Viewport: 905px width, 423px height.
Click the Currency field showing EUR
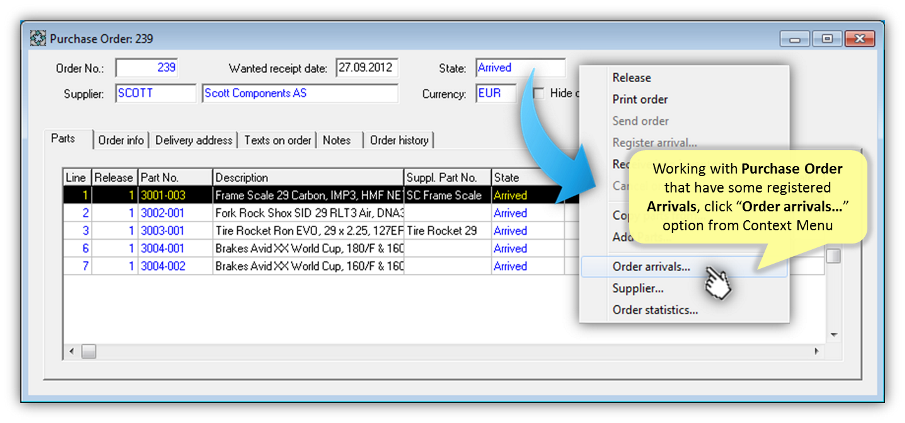pyautogui.click(x=495, y=93)
